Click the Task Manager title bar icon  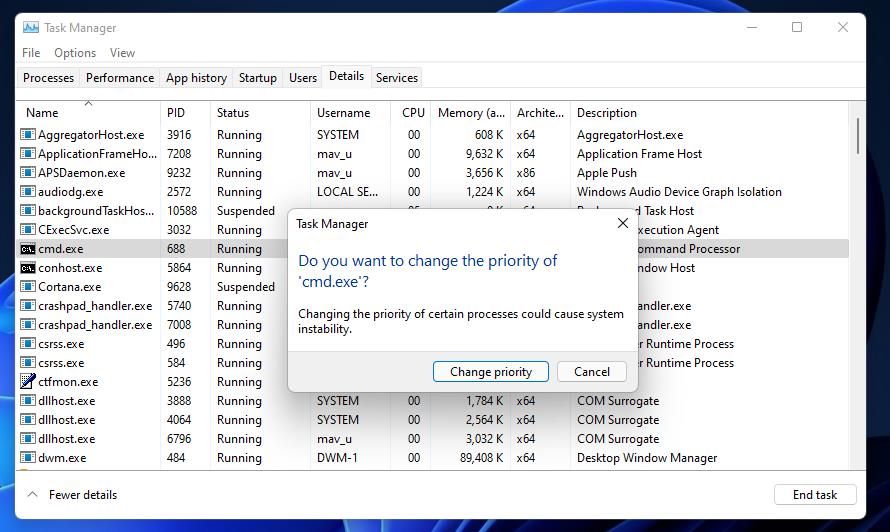point(31,28)
